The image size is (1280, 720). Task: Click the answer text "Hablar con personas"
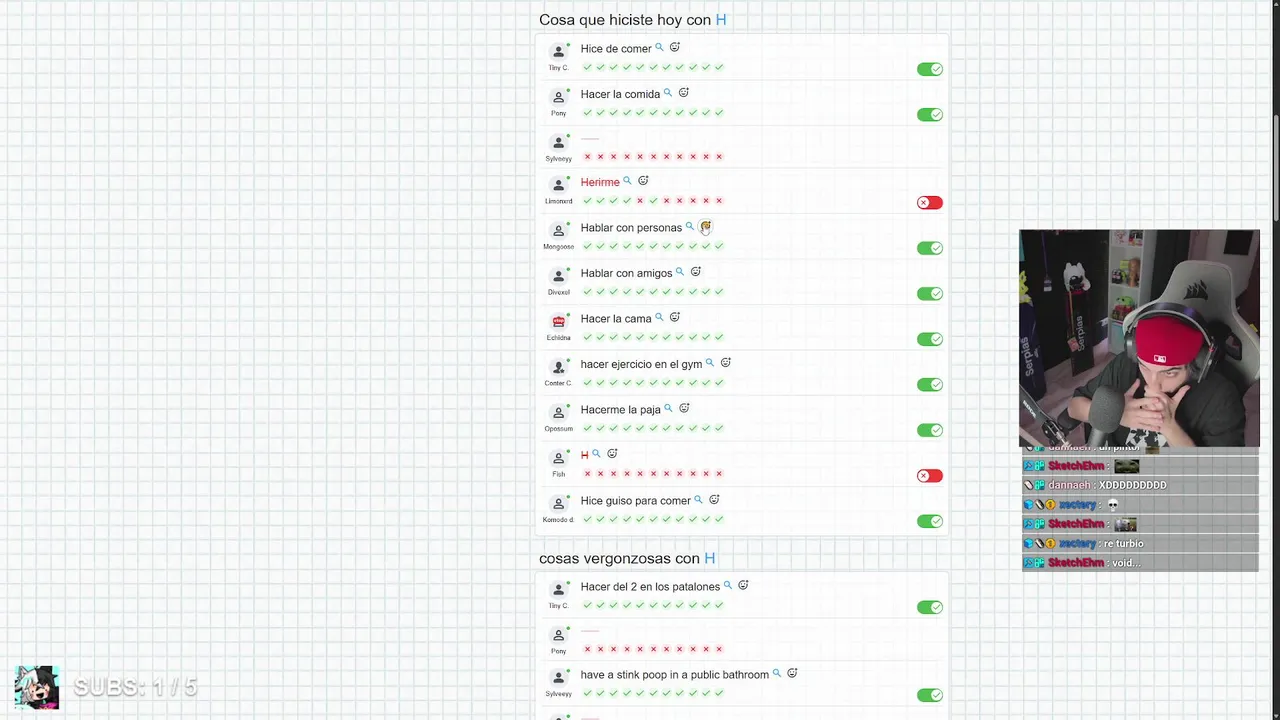tap(631, 228)
